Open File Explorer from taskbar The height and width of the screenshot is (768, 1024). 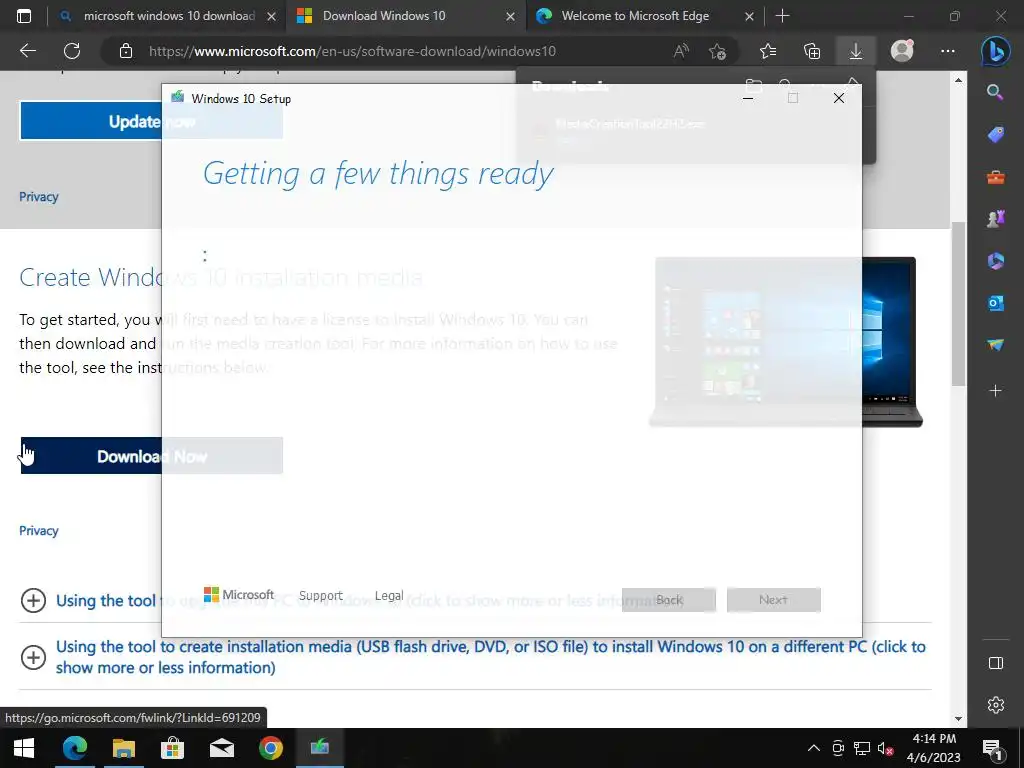[x=123, y=748]
